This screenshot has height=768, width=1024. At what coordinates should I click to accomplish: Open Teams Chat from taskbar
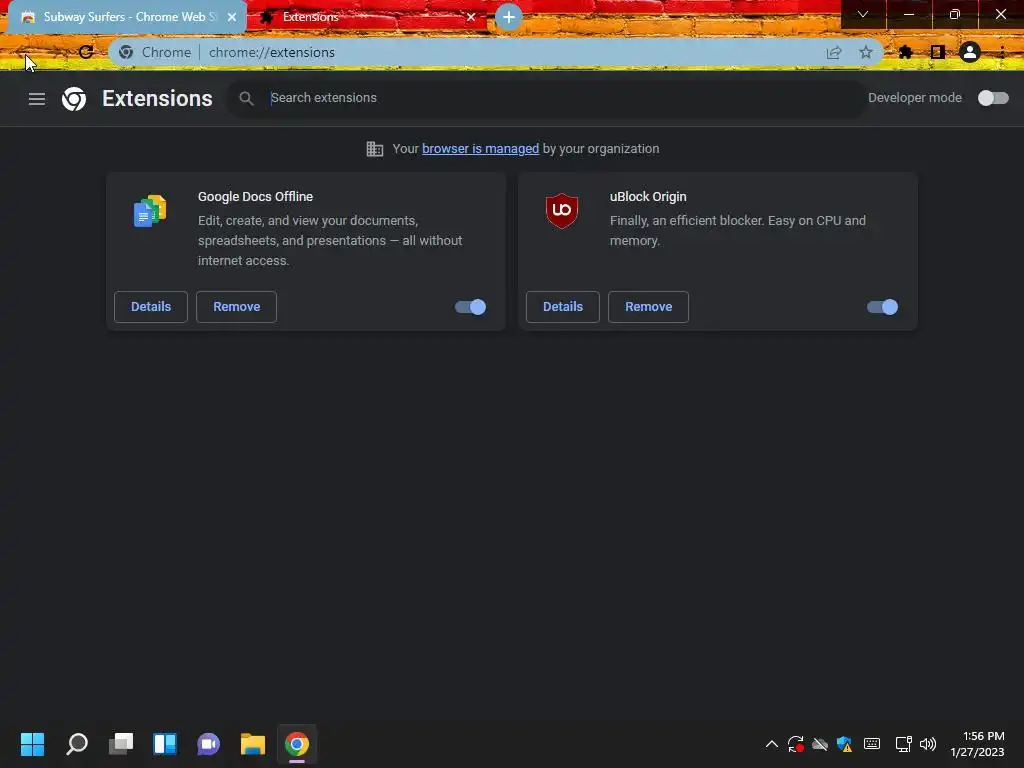point(208,744)
